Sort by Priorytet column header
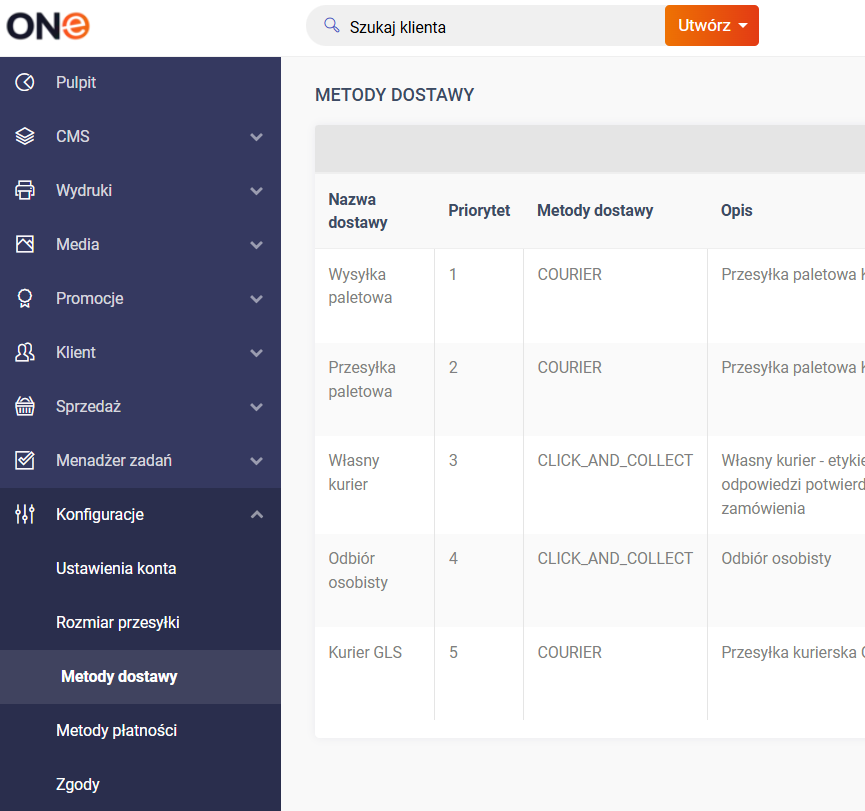The height and width of the screenshot is (811, 865). pos(479,210)
